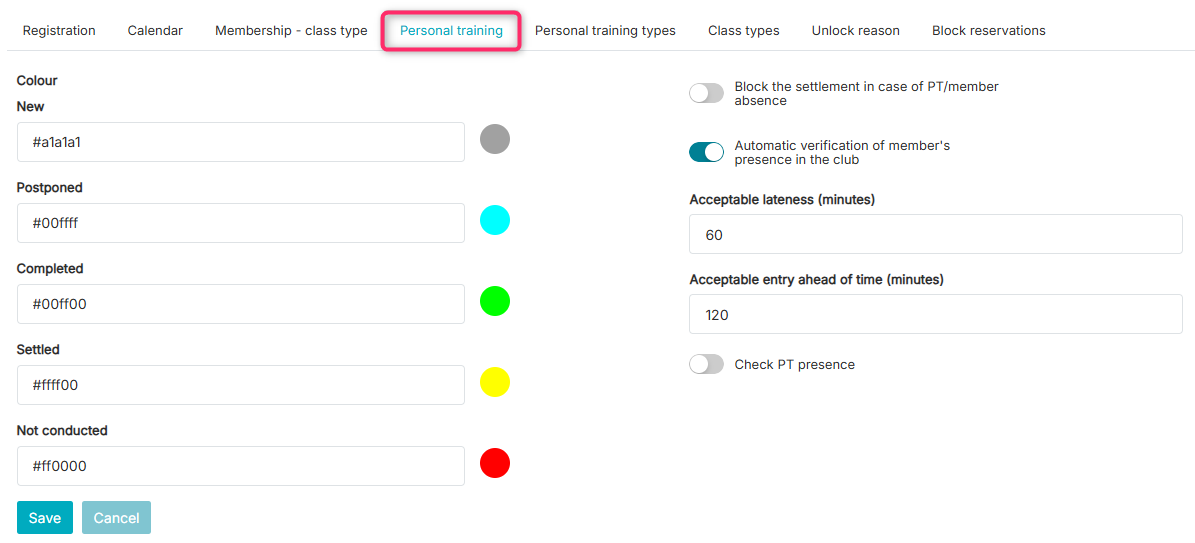Switch to Block reservations tab
Screen dimensions: 1195x543
click(x=988, y=31)
